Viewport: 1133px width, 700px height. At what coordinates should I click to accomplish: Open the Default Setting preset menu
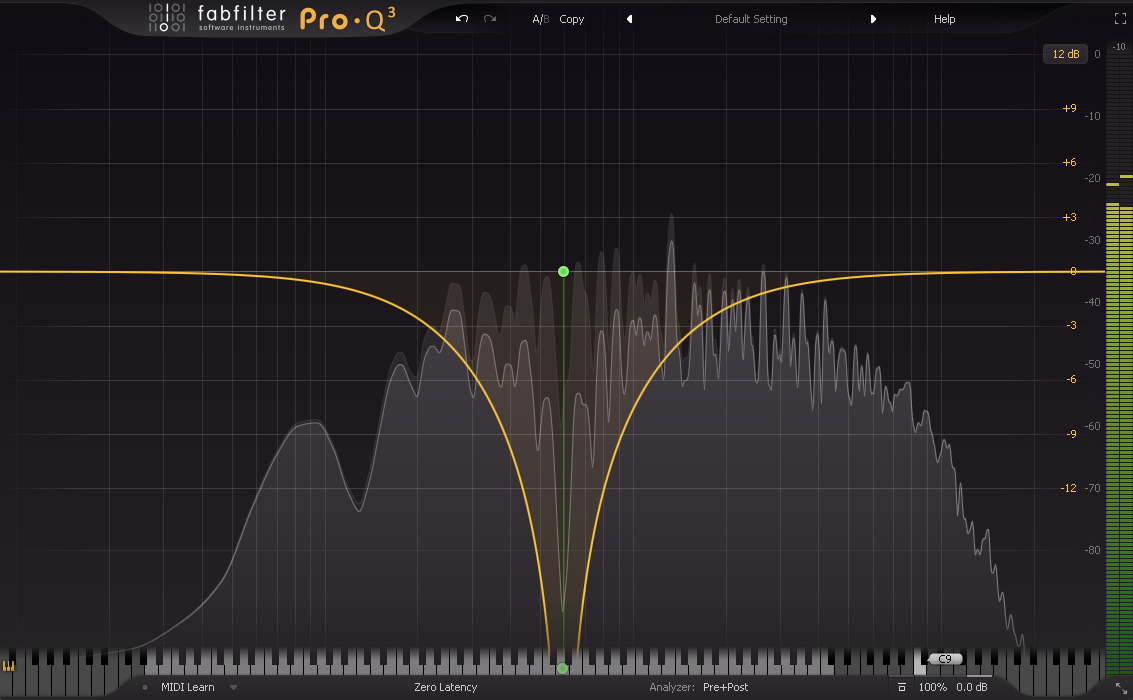[751, 19]
